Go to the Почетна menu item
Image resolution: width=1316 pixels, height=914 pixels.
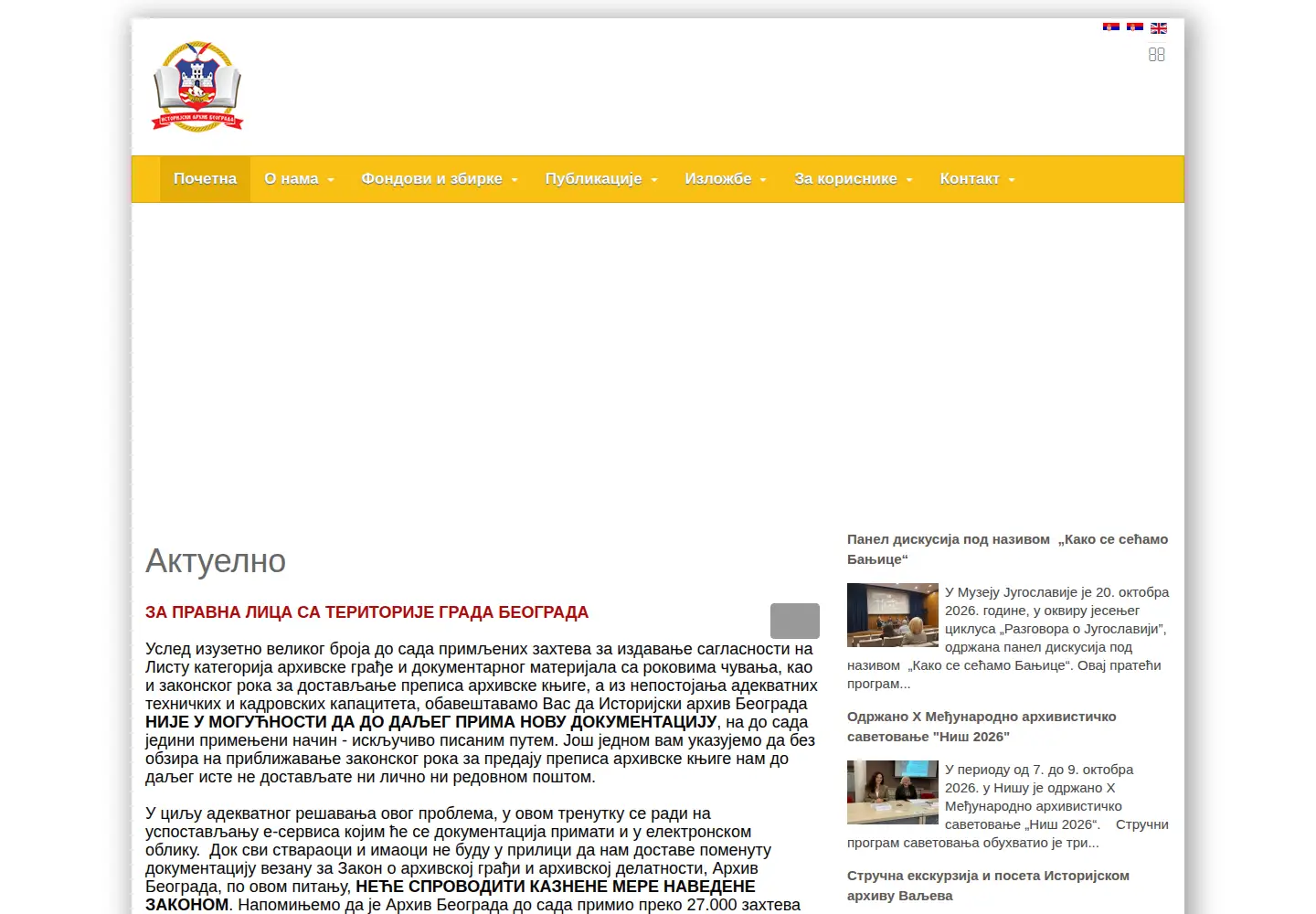(x=205, y=179)
